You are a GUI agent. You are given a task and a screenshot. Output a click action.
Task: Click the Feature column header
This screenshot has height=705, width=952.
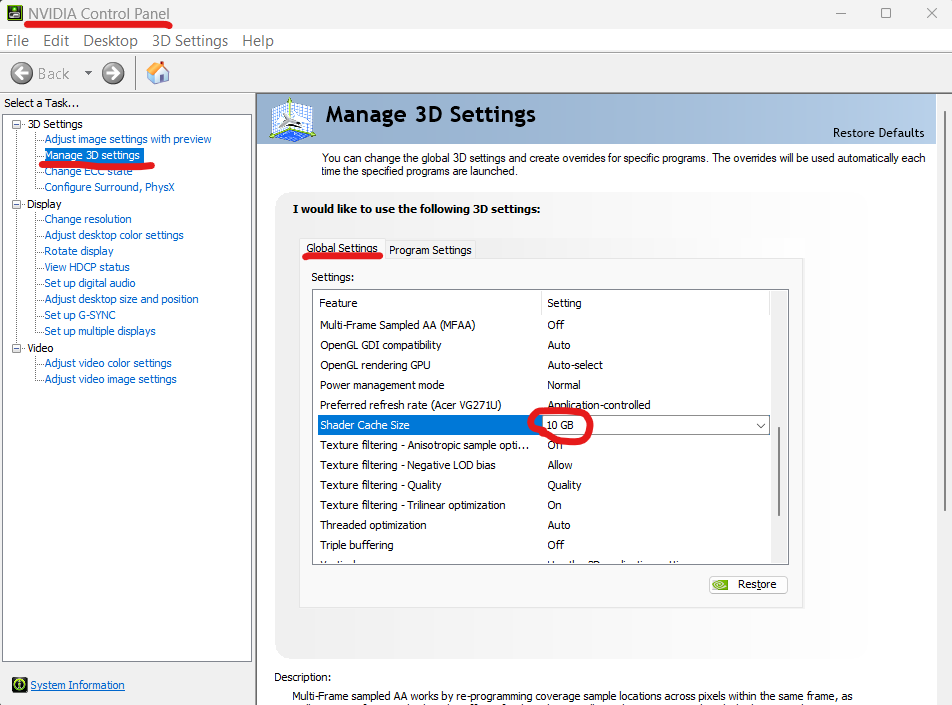429,303
